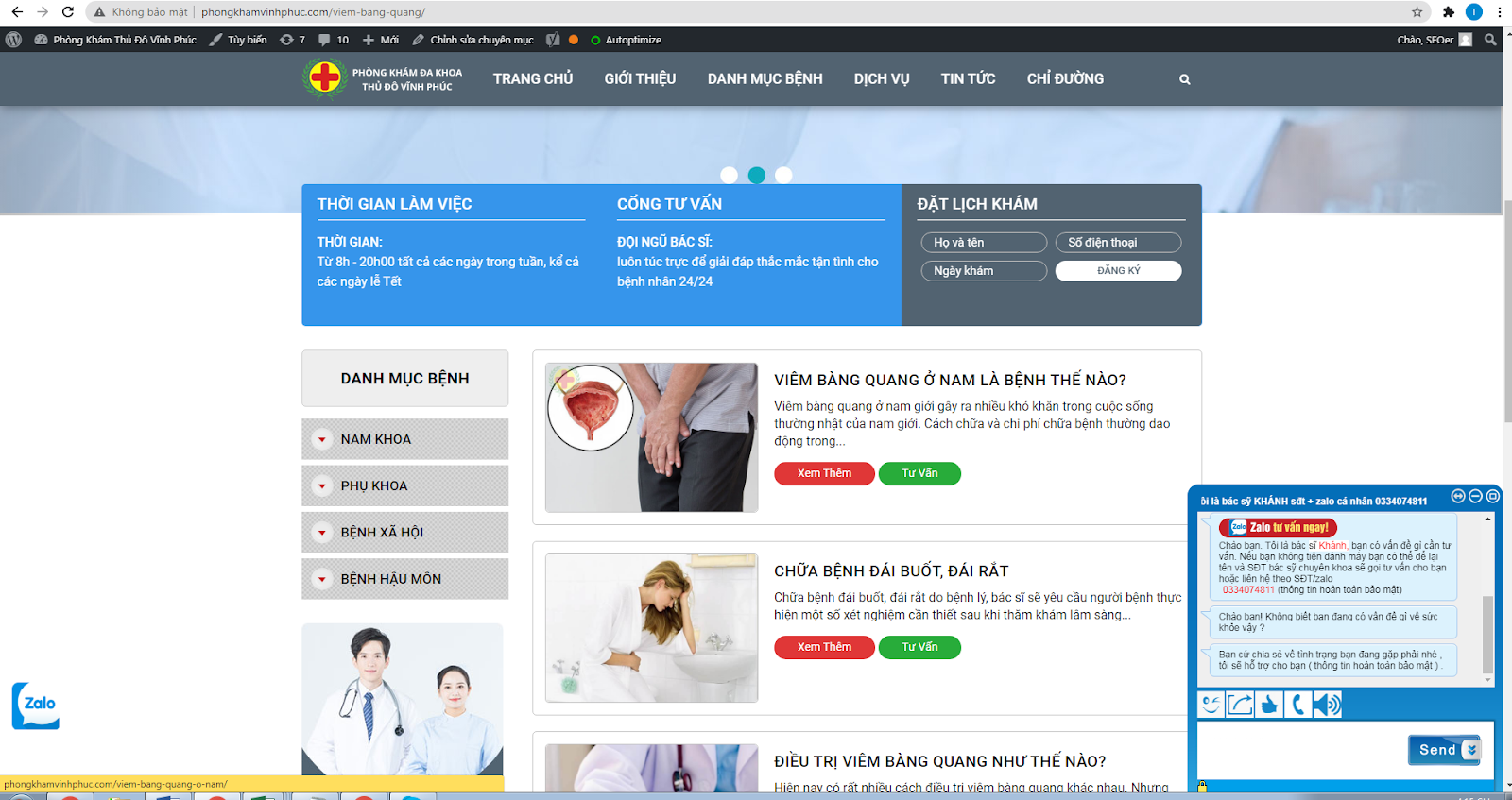This screenshot has height=800, width=1512.
Task: Click the phone call icon in chat
Action: click(1298, 705)
